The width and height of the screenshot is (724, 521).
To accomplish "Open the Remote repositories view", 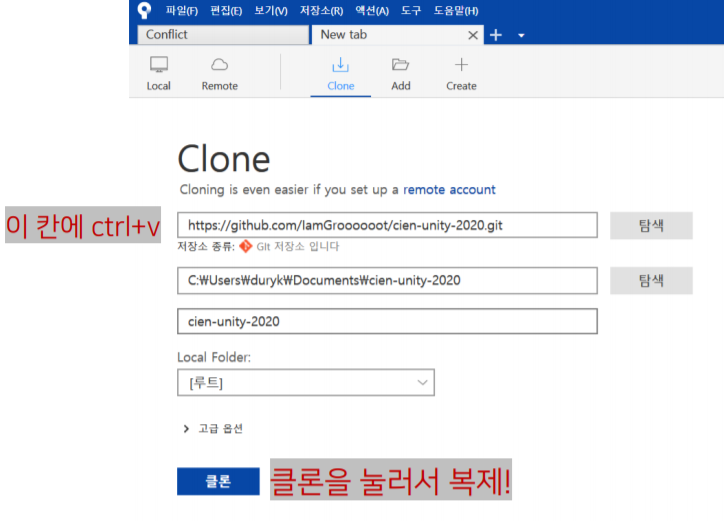I will pos(219,74).
